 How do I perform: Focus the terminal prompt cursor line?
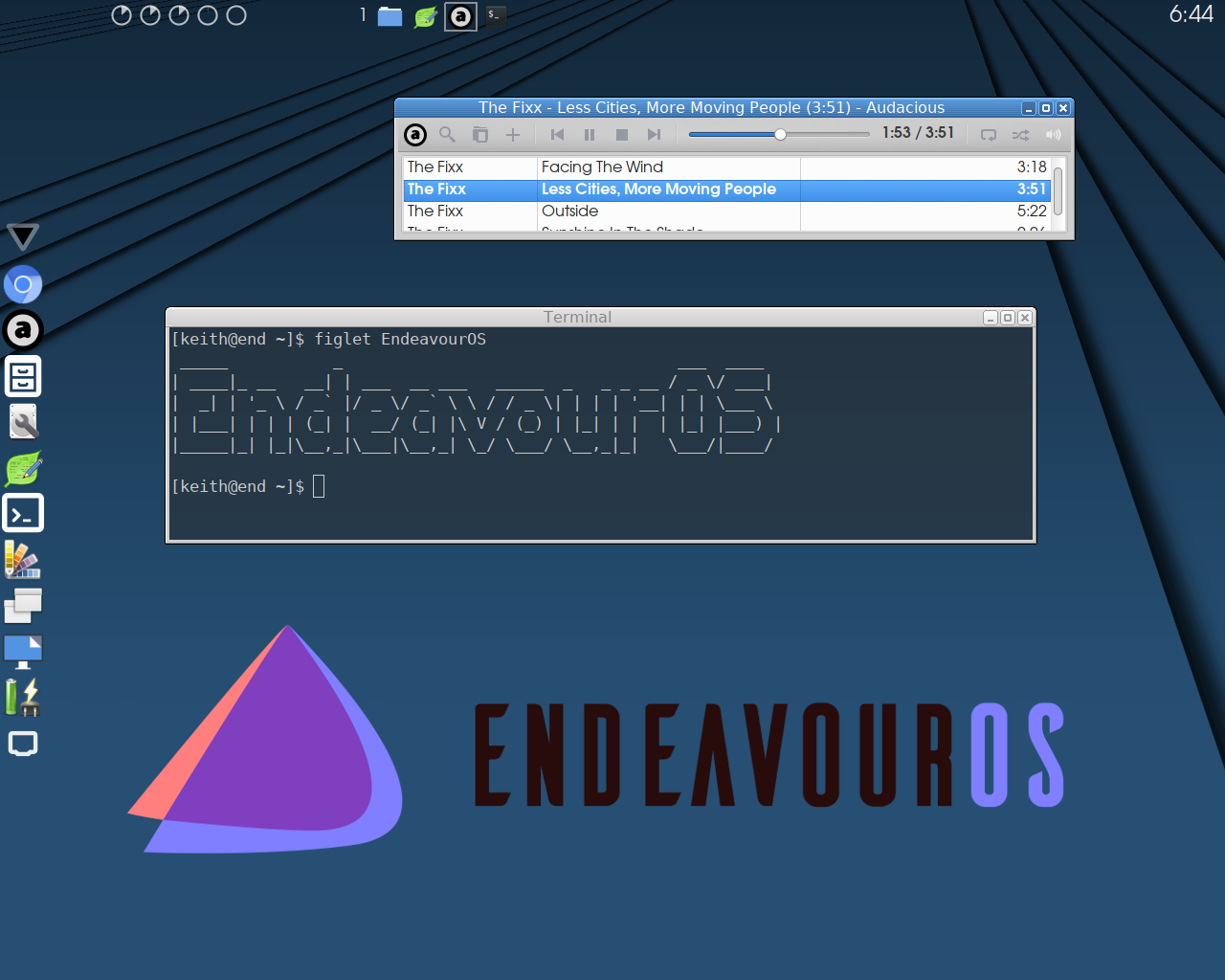[320, 487]
